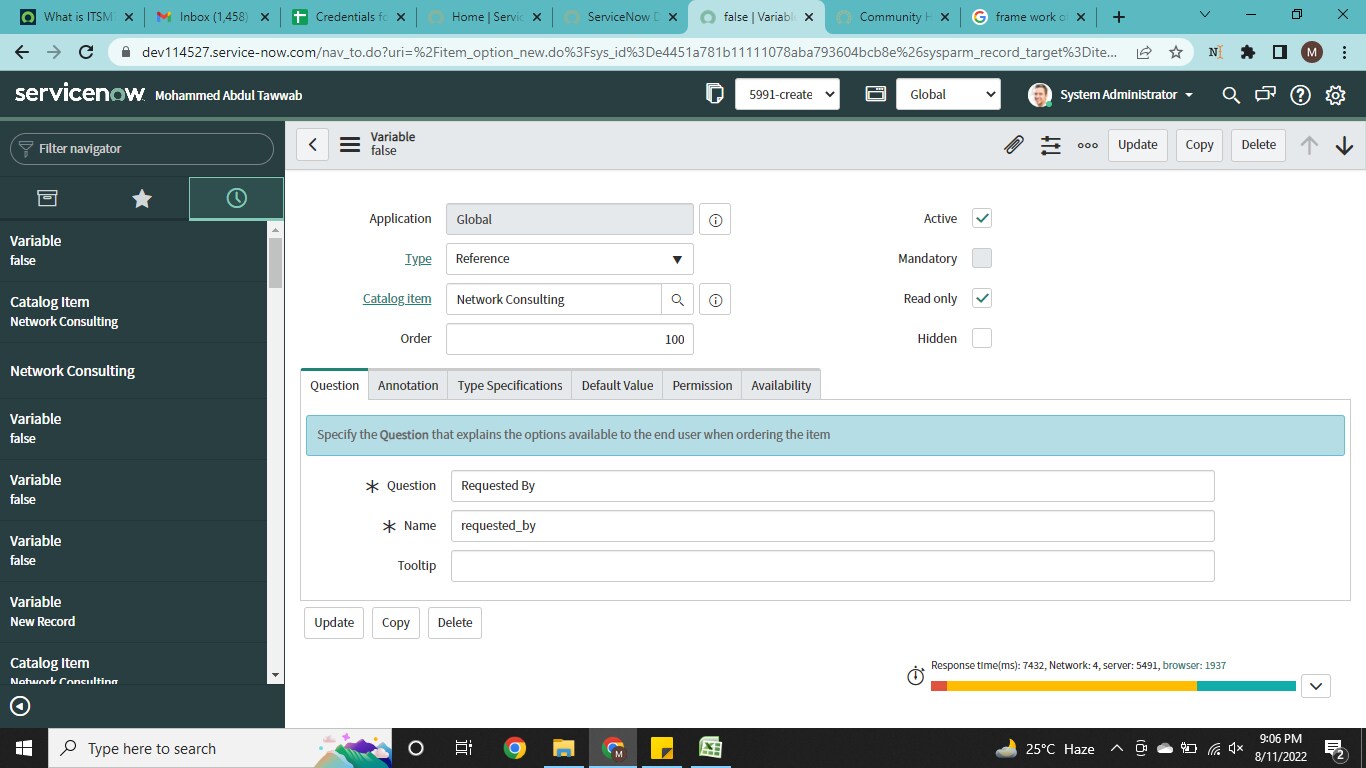Open more options ellipsis in form header
Viewport: 1366px width, 768px height.
click(1088, 145)
